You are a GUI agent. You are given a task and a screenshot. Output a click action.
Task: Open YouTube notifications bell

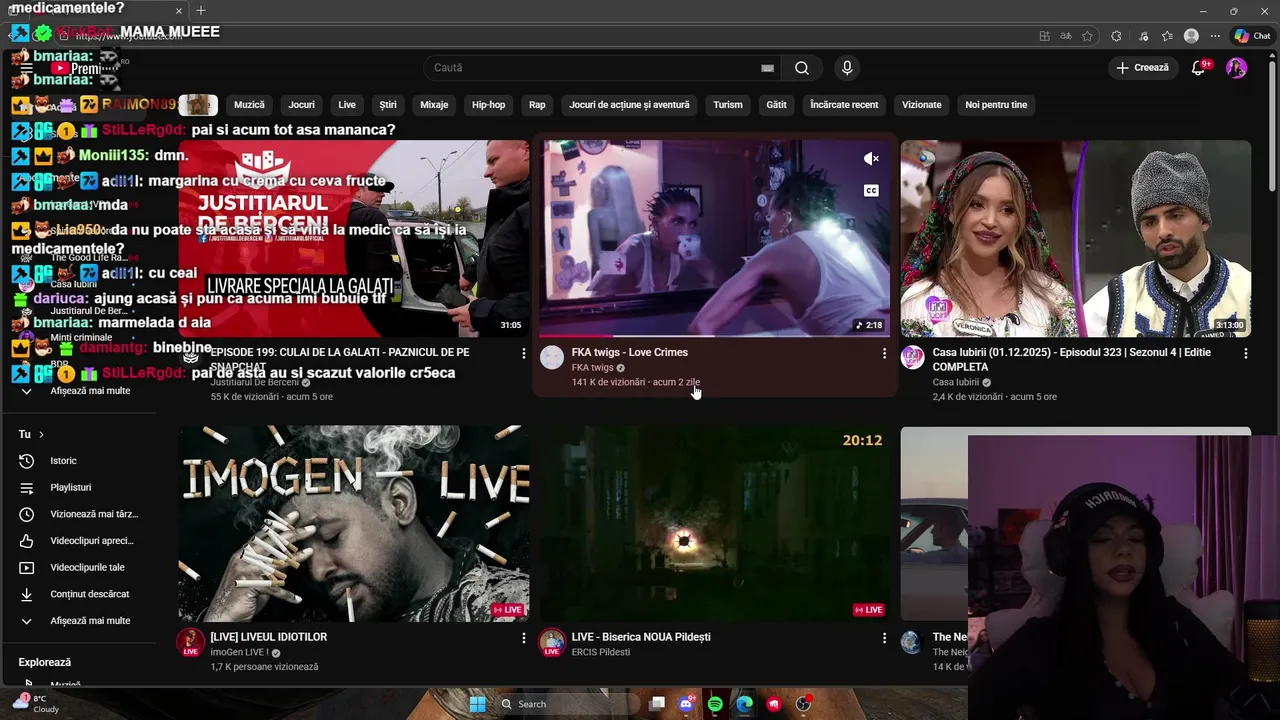point(1199,68)
